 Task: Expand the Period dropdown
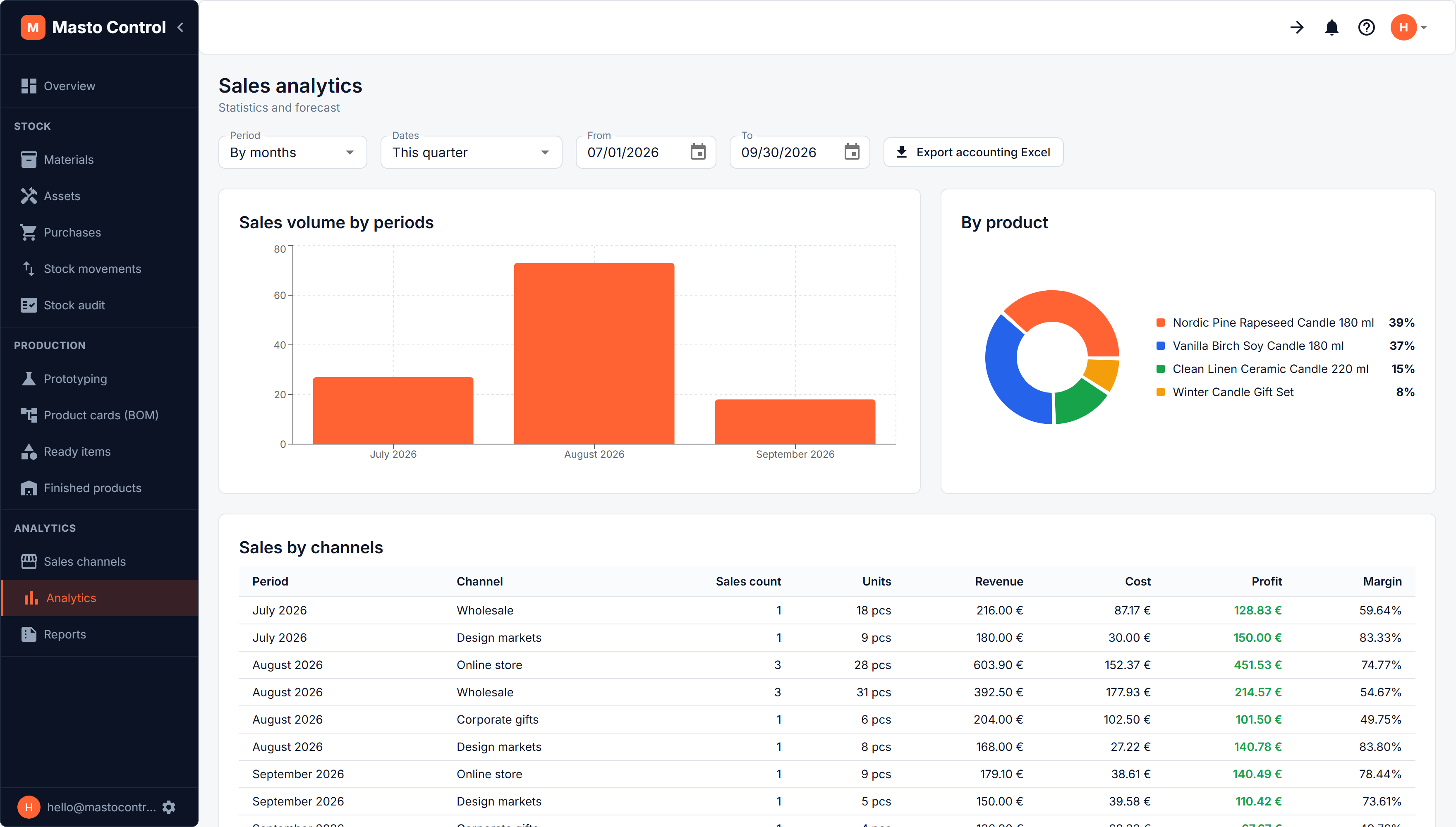(292, 152)
